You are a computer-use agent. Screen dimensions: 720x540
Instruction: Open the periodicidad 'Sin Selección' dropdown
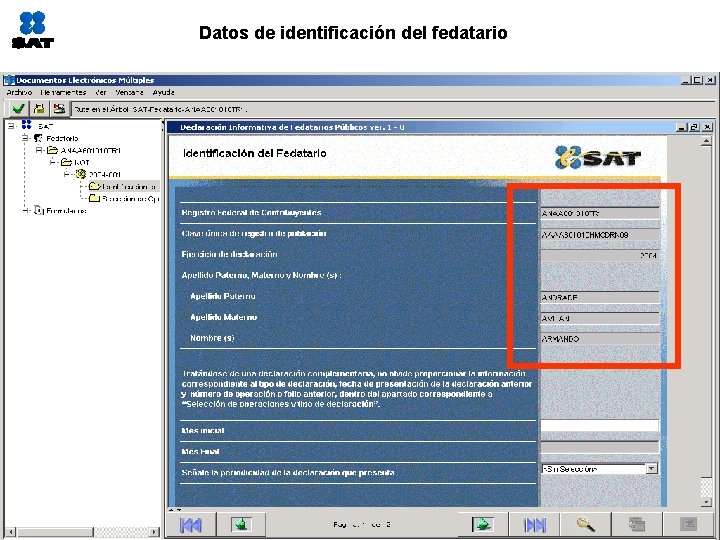[x=652, y=469]
